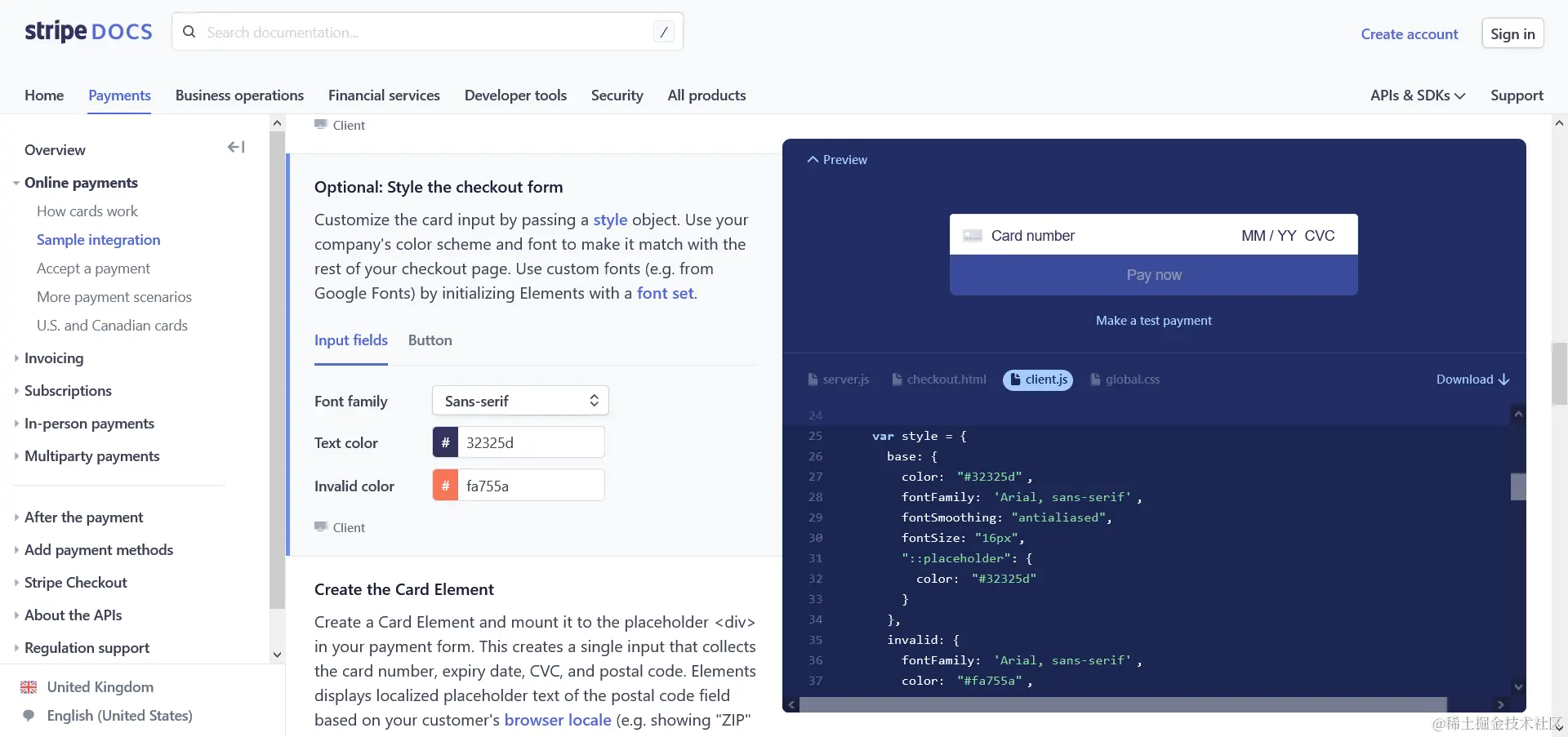Click the Text color hex input
Image resolution: width=1568 pixels, height=737 pixels.
(x=531, y=442)
